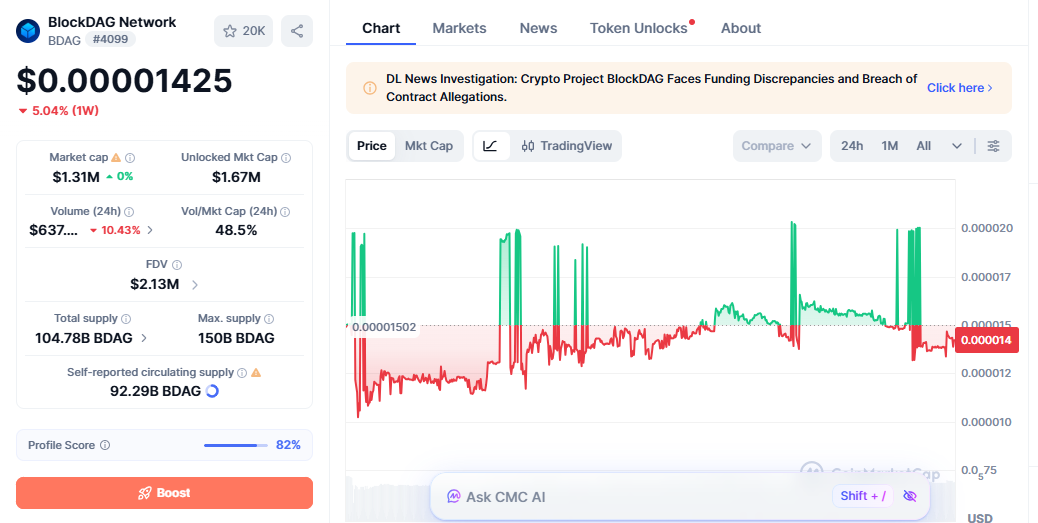Open the About tab
1038x523 pixels.
pyautogui.click(x=741, y=28)
